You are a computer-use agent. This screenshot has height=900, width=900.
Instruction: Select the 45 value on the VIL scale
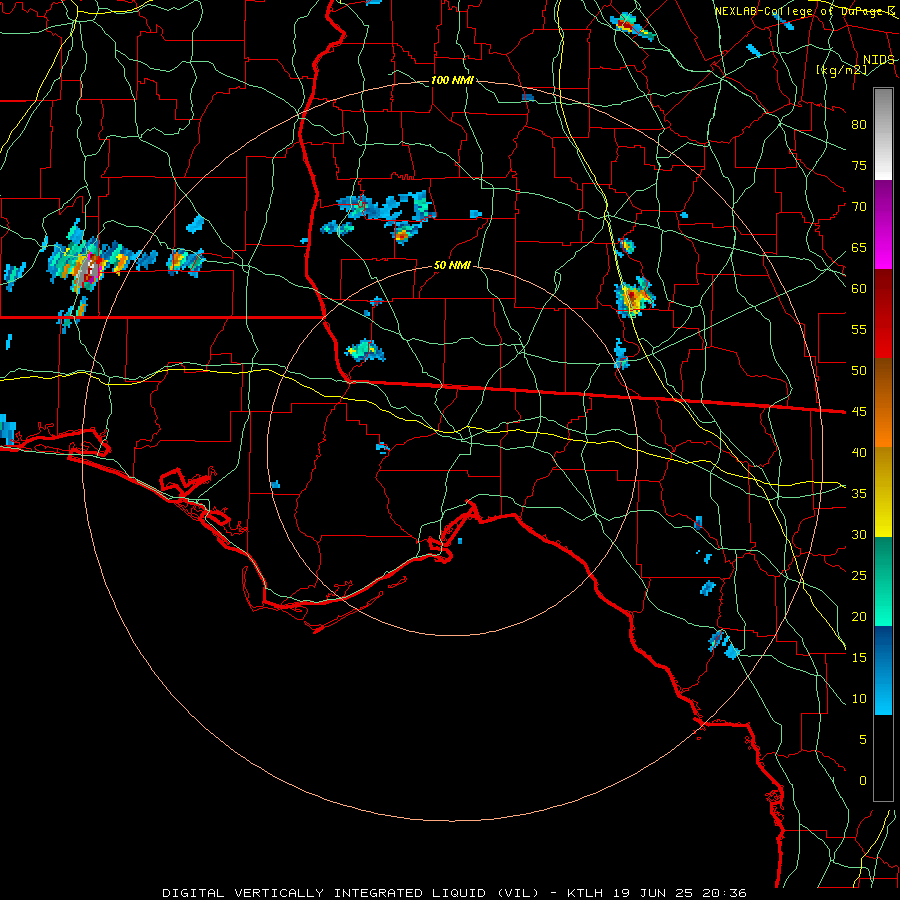859,412
